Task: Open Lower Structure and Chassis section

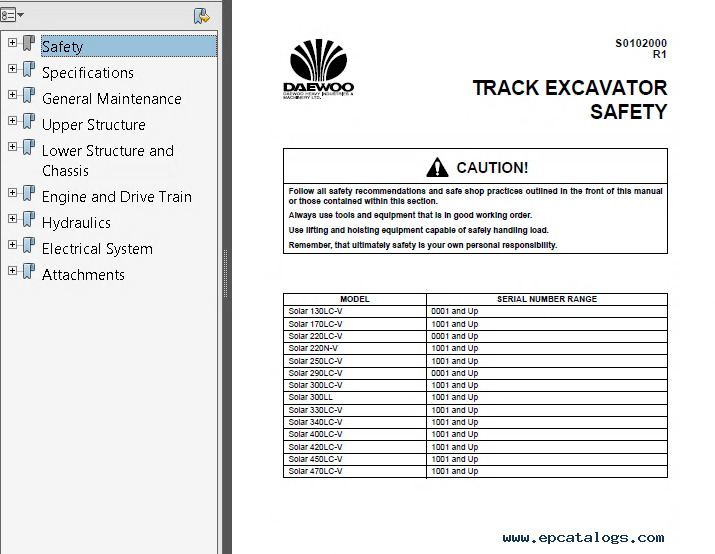Action: 108,161
